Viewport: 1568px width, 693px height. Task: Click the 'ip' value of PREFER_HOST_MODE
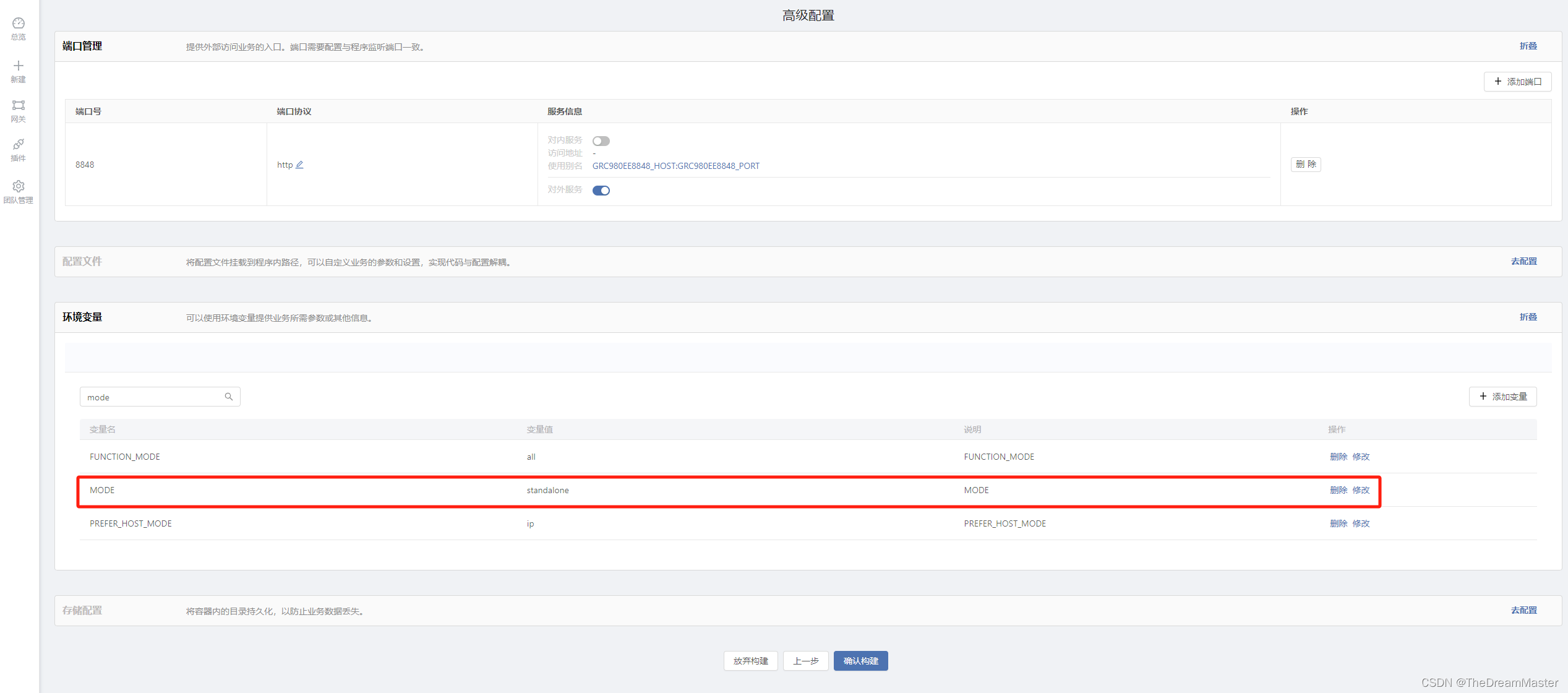[530, 523]
